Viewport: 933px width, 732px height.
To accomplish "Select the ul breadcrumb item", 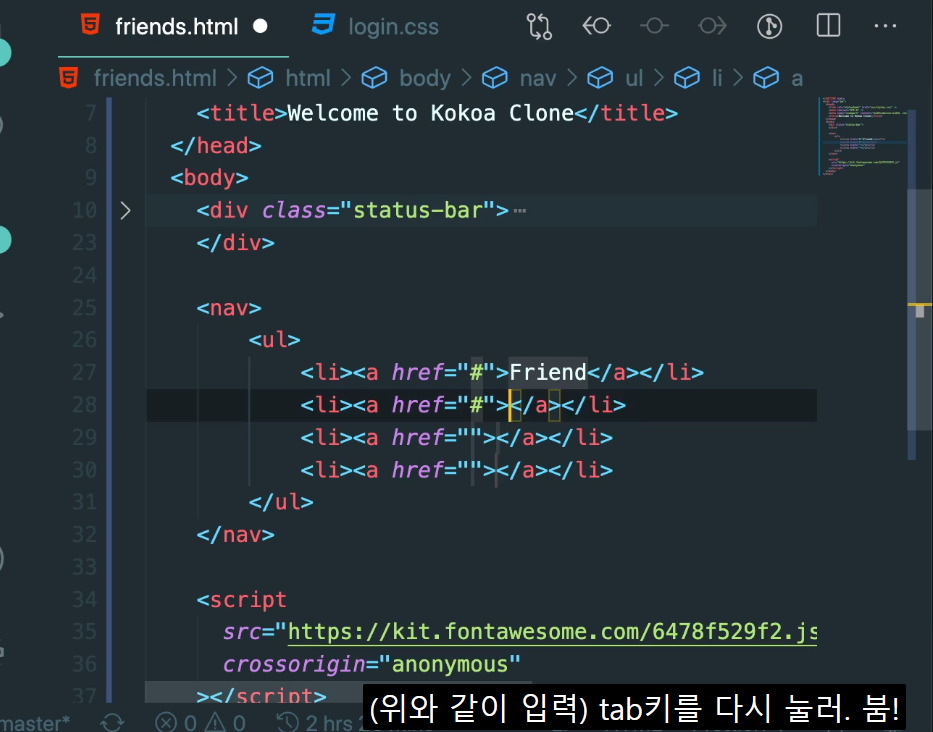I will 634,78.
